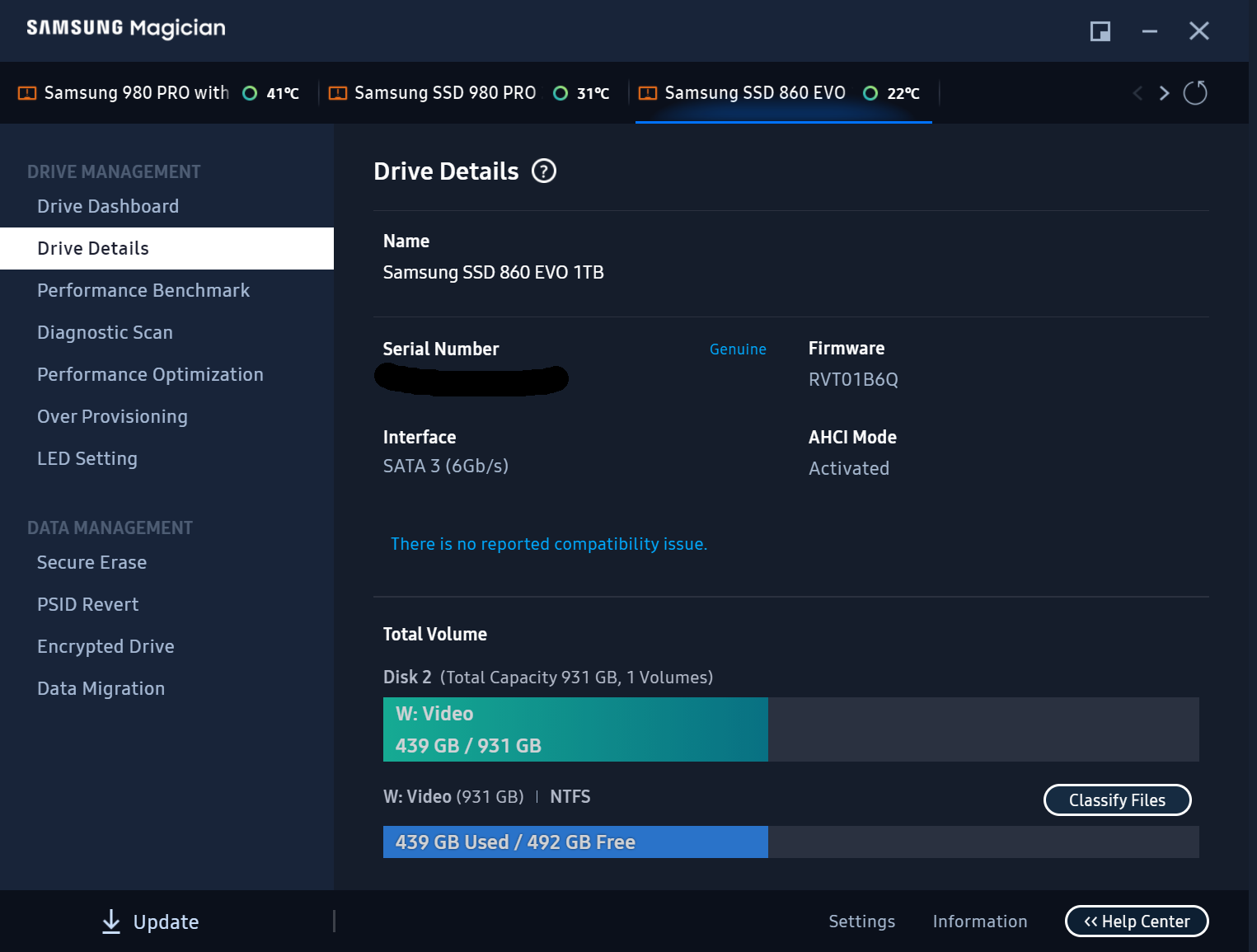The width and height of the screenshot is (1257, 952).
Task: Open Information from the bottom bar
Action: [980, 922]
